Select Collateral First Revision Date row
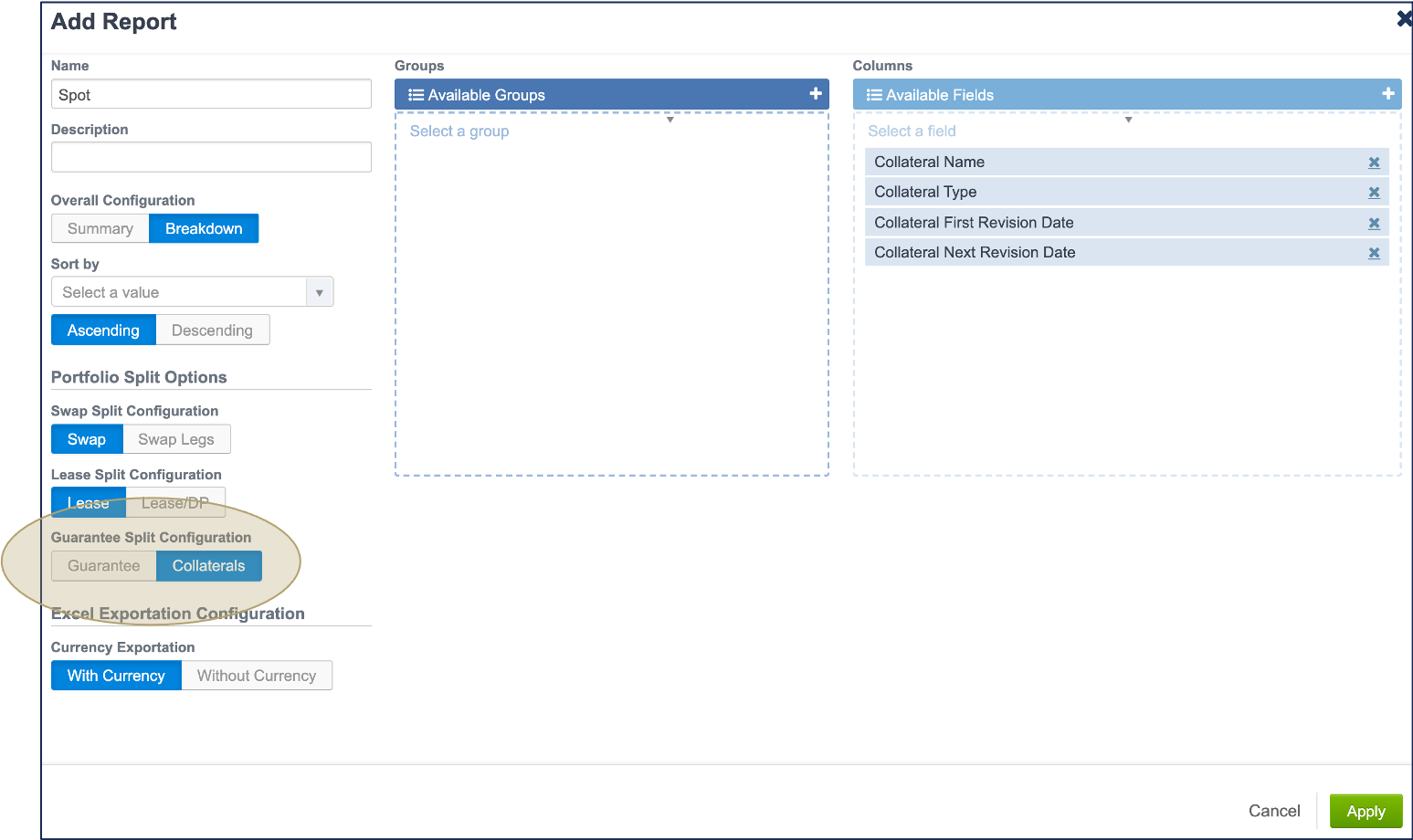Image resolution: width=1413 pixels, height=840 pixels. point(1126,222)
